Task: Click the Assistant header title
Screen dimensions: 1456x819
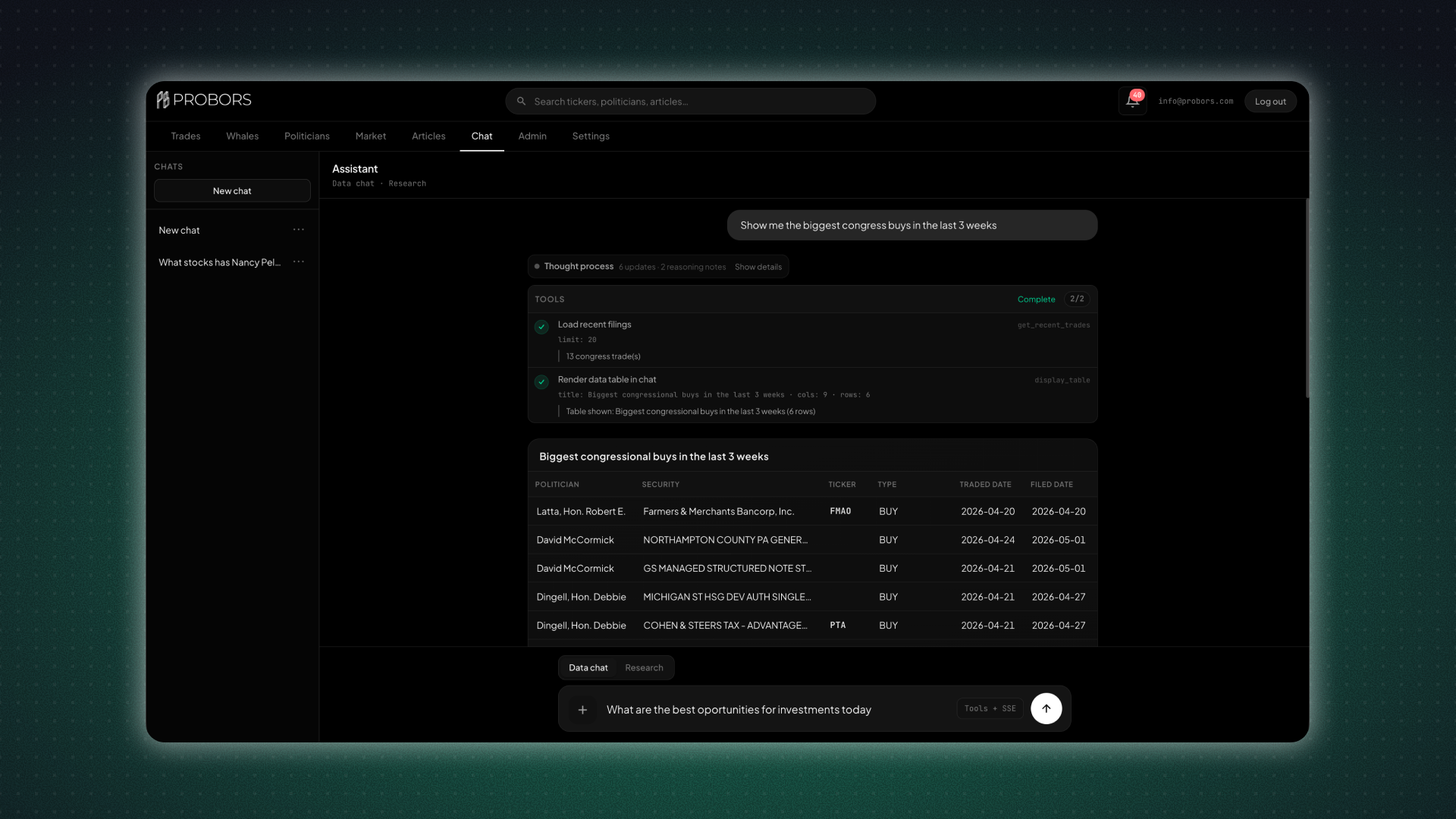Action: click(355, 169)
